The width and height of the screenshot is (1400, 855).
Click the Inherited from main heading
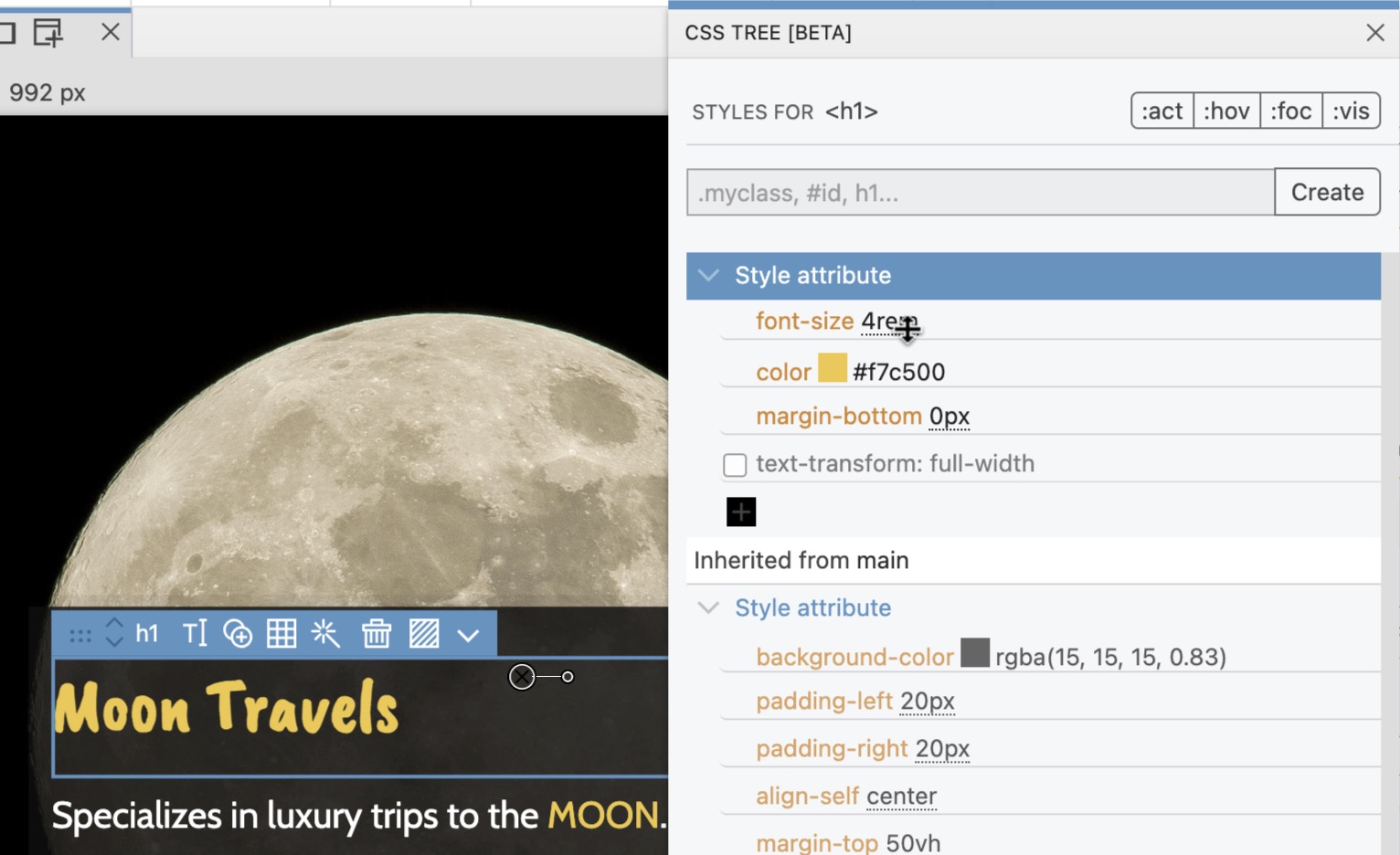click(801, 560)
